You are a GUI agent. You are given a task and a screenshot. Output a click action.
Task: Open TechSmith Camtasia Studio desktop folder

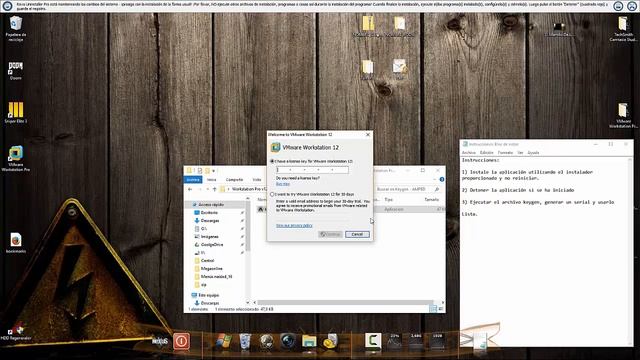pyautogui.click(x=623, y=29)
